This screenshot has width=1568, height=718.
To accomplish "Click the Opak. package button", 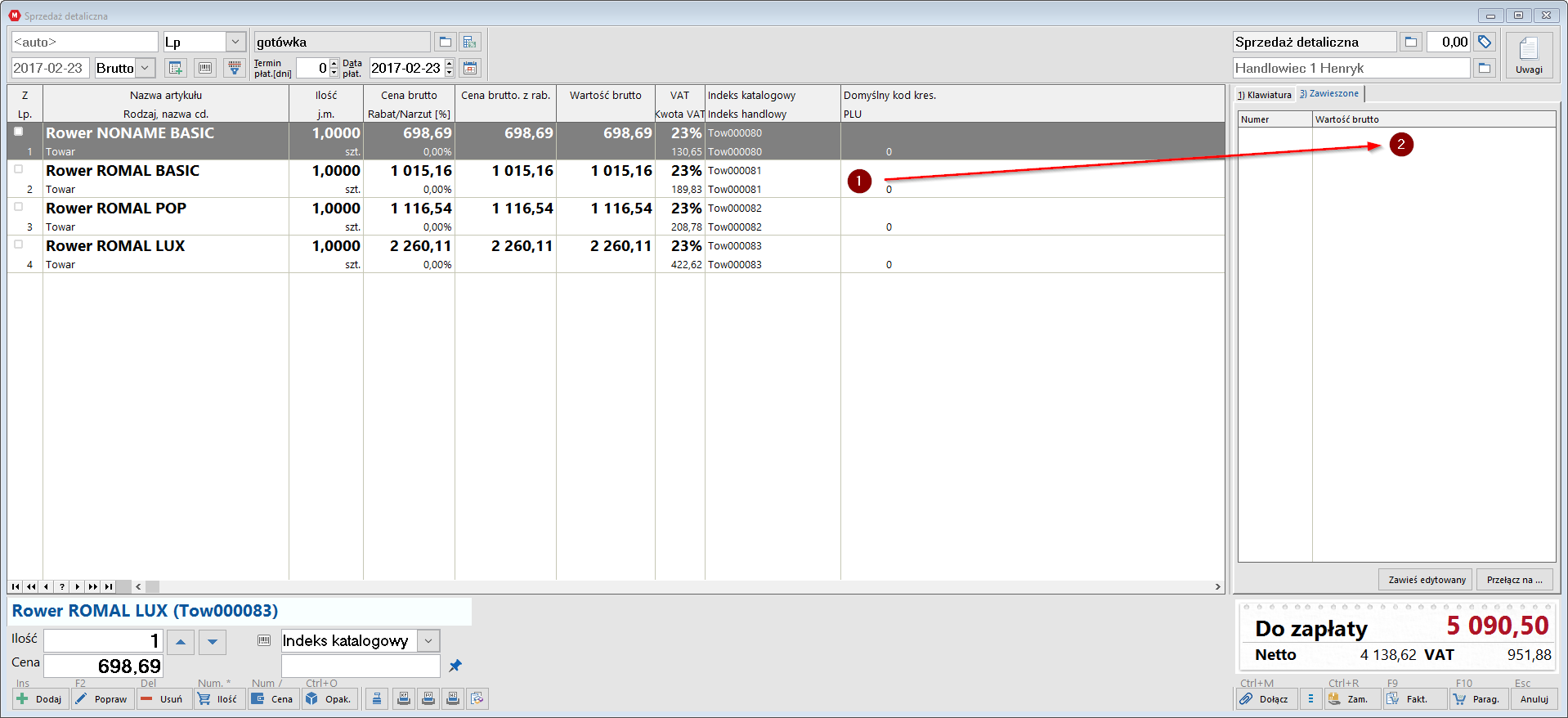I will point(329,698).
